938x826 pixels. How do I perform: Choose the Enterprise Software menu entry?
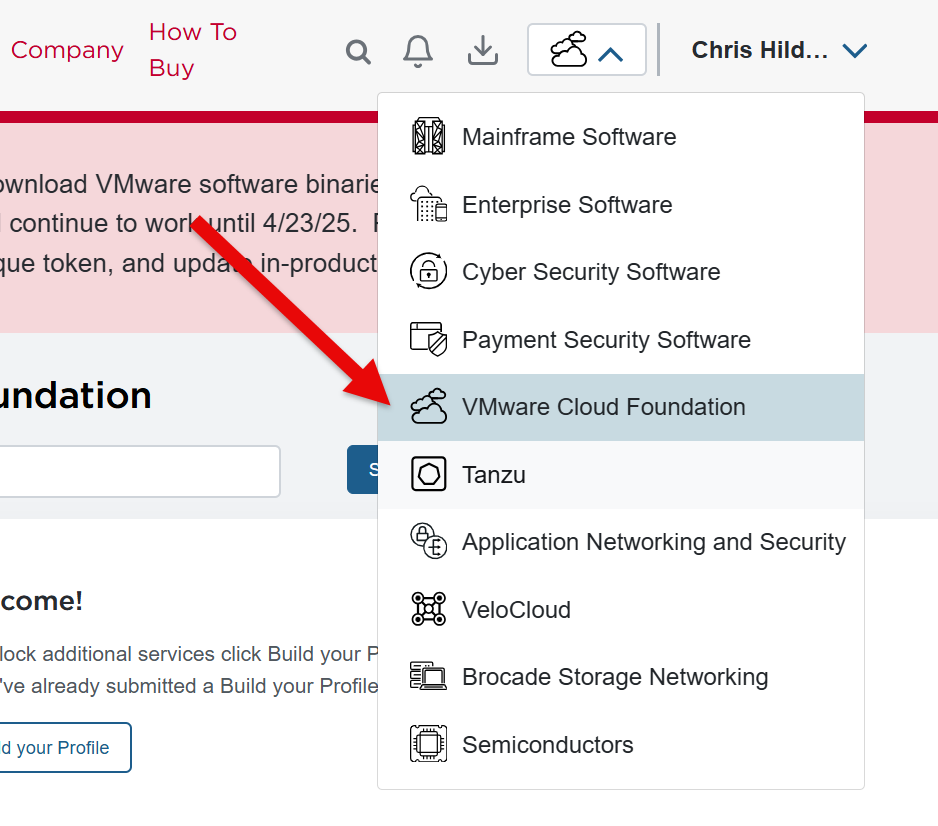(566, 205)
